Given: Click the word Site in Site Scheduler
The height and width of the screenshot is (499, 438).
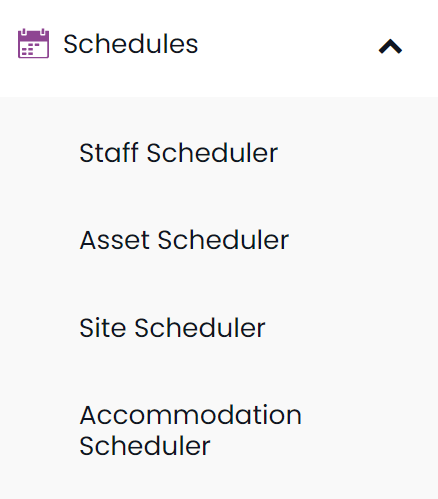Looking at the screenshot, I should point(103,328).
